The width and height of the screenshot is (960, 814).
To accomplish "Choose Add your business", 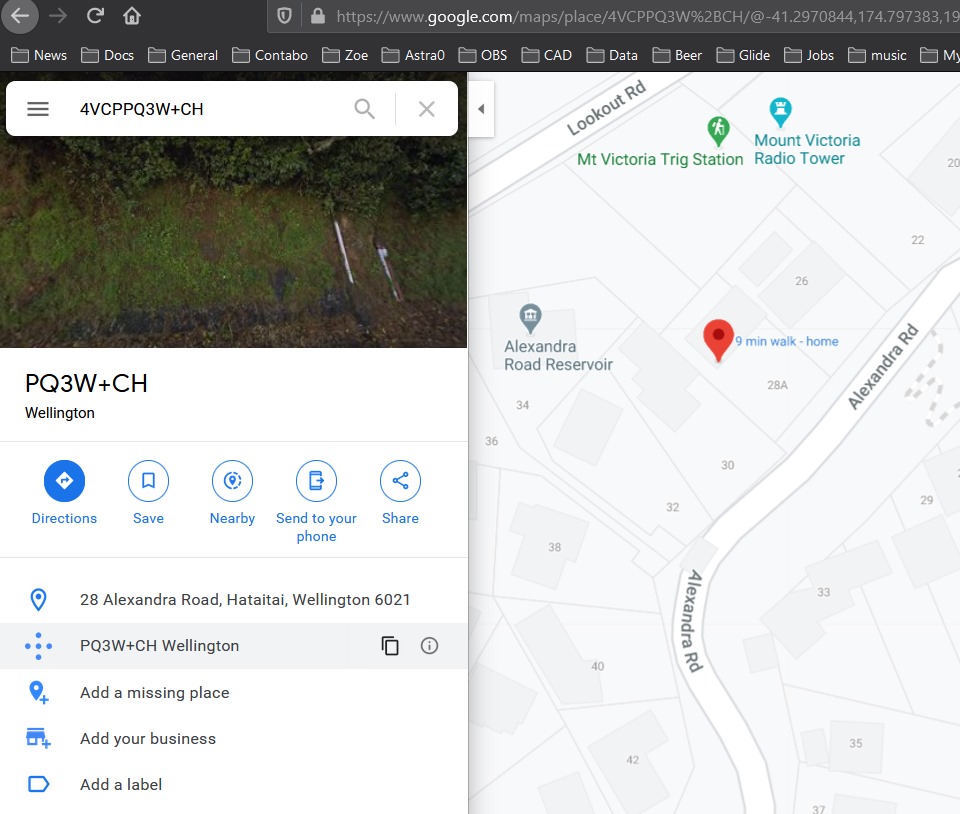I will click(147, 739).
